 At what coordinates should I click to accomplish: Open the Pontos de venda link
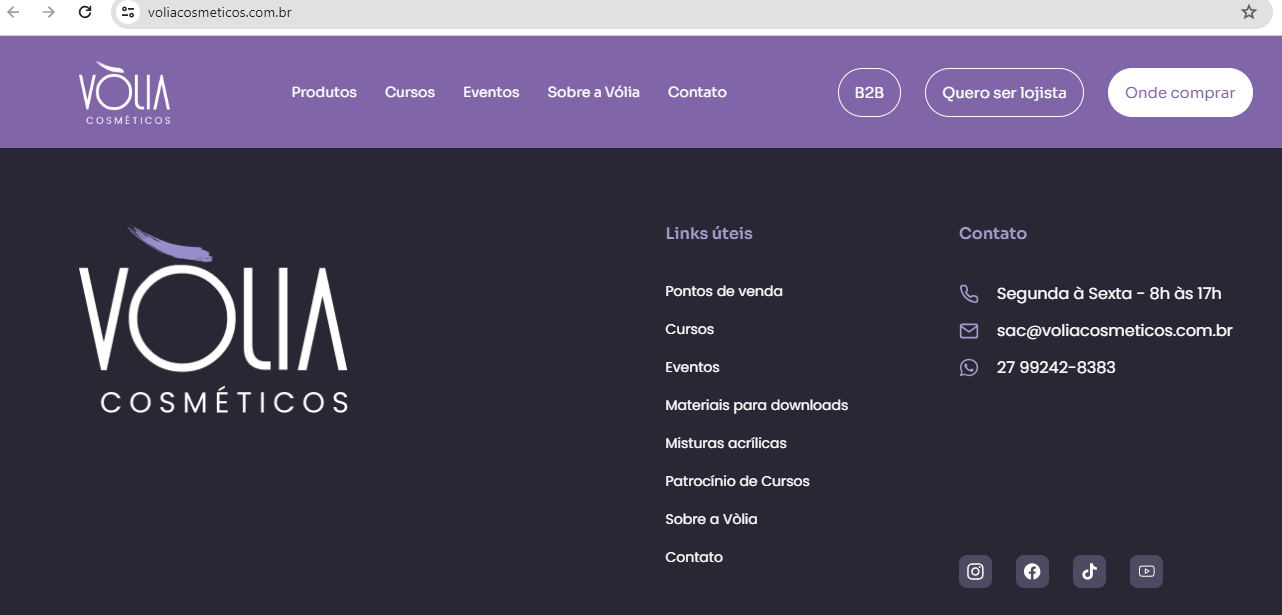[724, 291]
